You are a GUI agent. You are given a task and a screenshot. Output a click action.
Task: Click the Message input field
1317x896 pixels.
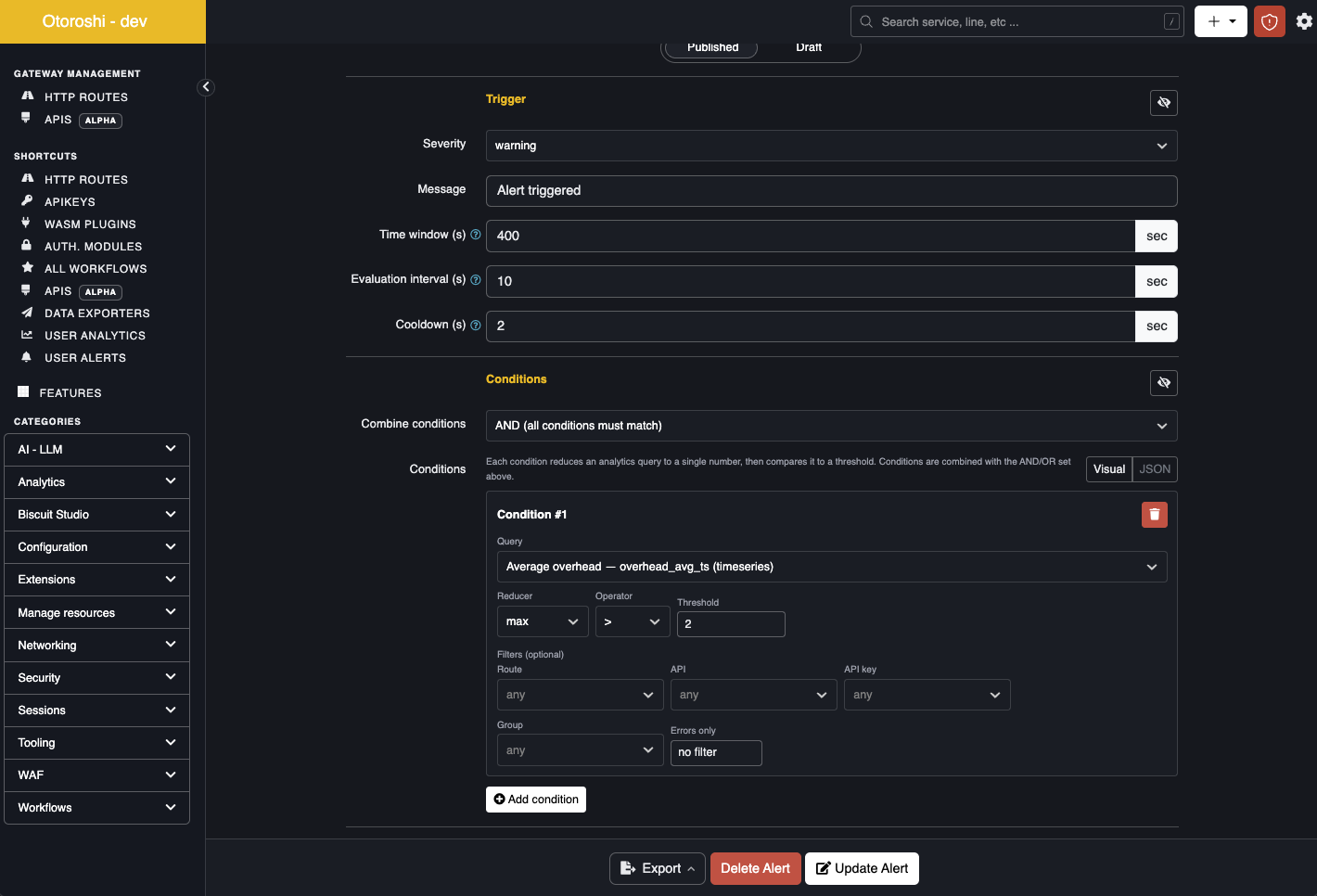(832, 191)
